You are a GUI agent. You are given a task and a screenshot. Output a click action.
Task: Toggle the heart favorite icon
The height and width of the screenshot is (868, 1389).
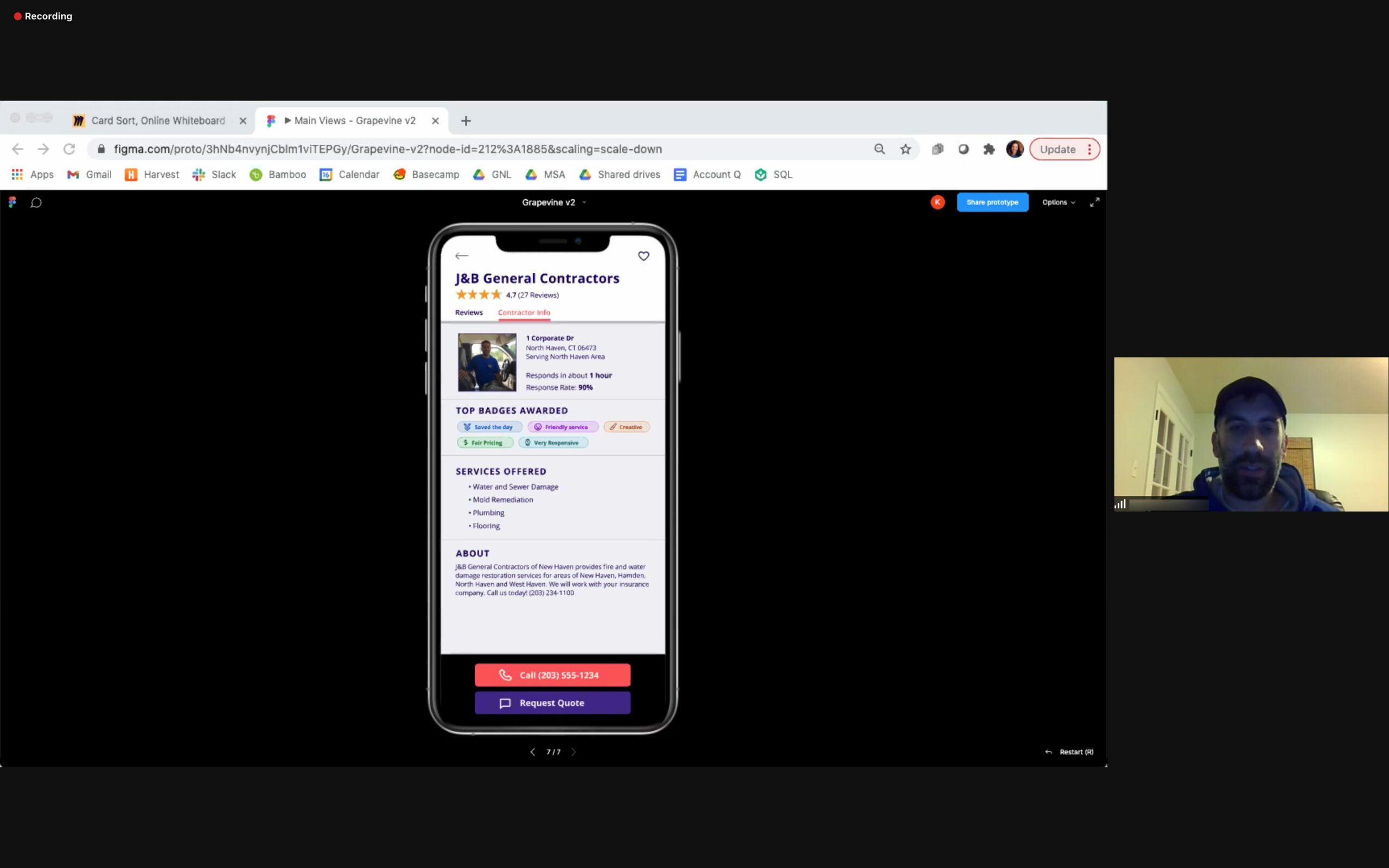coord(643,256)
